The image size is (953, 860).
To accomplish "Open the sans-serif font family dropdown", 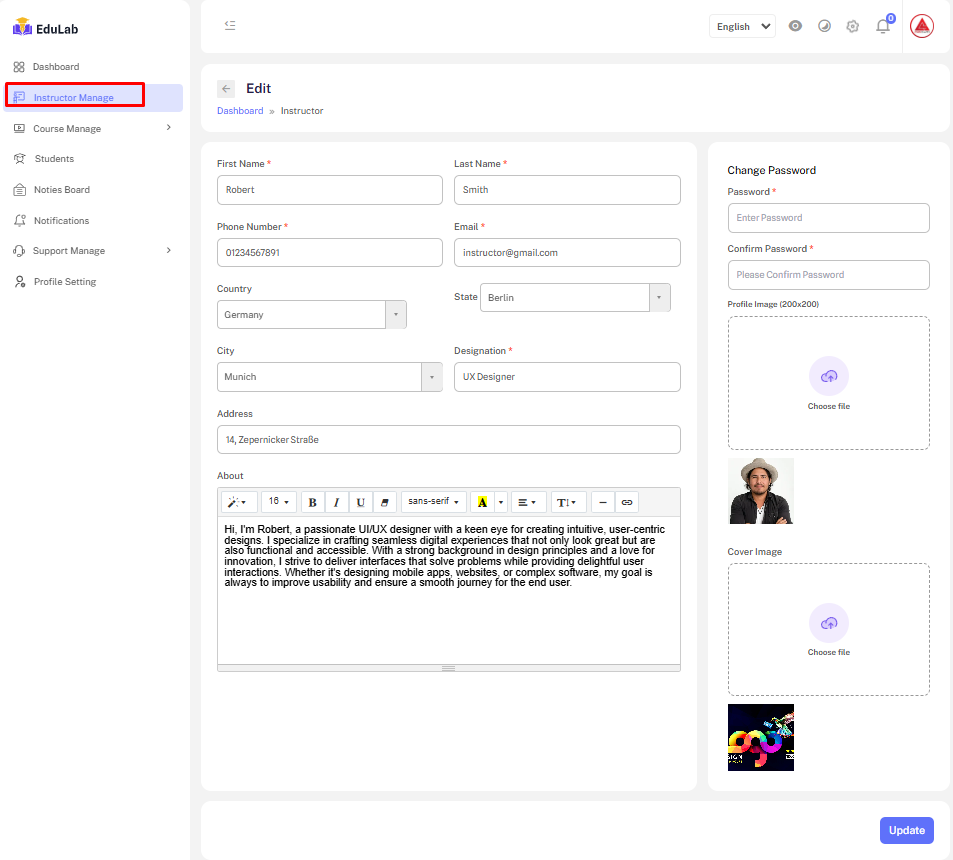I will coord(433,502).
